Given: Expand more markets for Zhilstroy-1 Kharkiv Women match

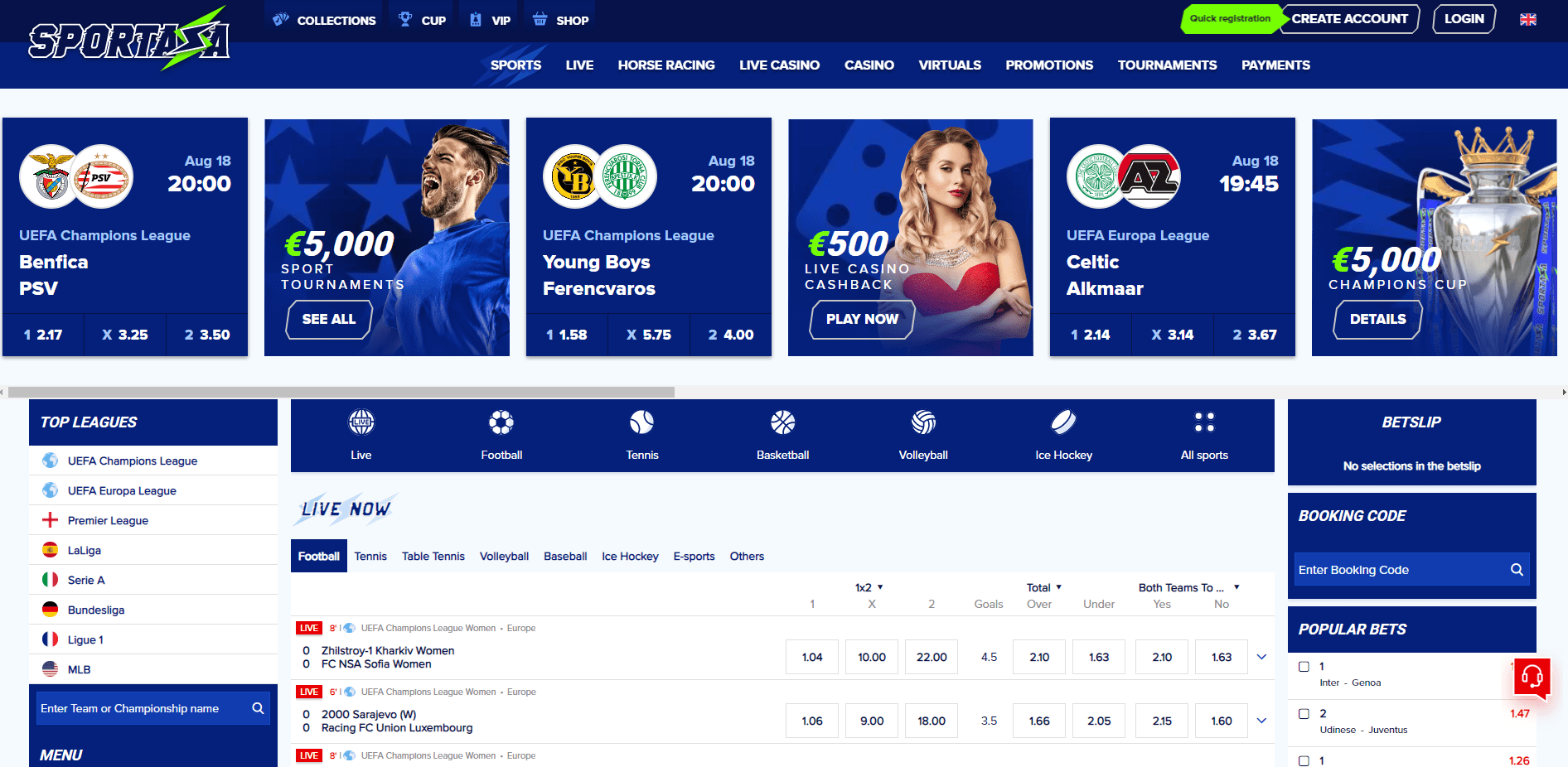Looking at the screenshot, I should pyautogui.click(x=1261, y=657).
